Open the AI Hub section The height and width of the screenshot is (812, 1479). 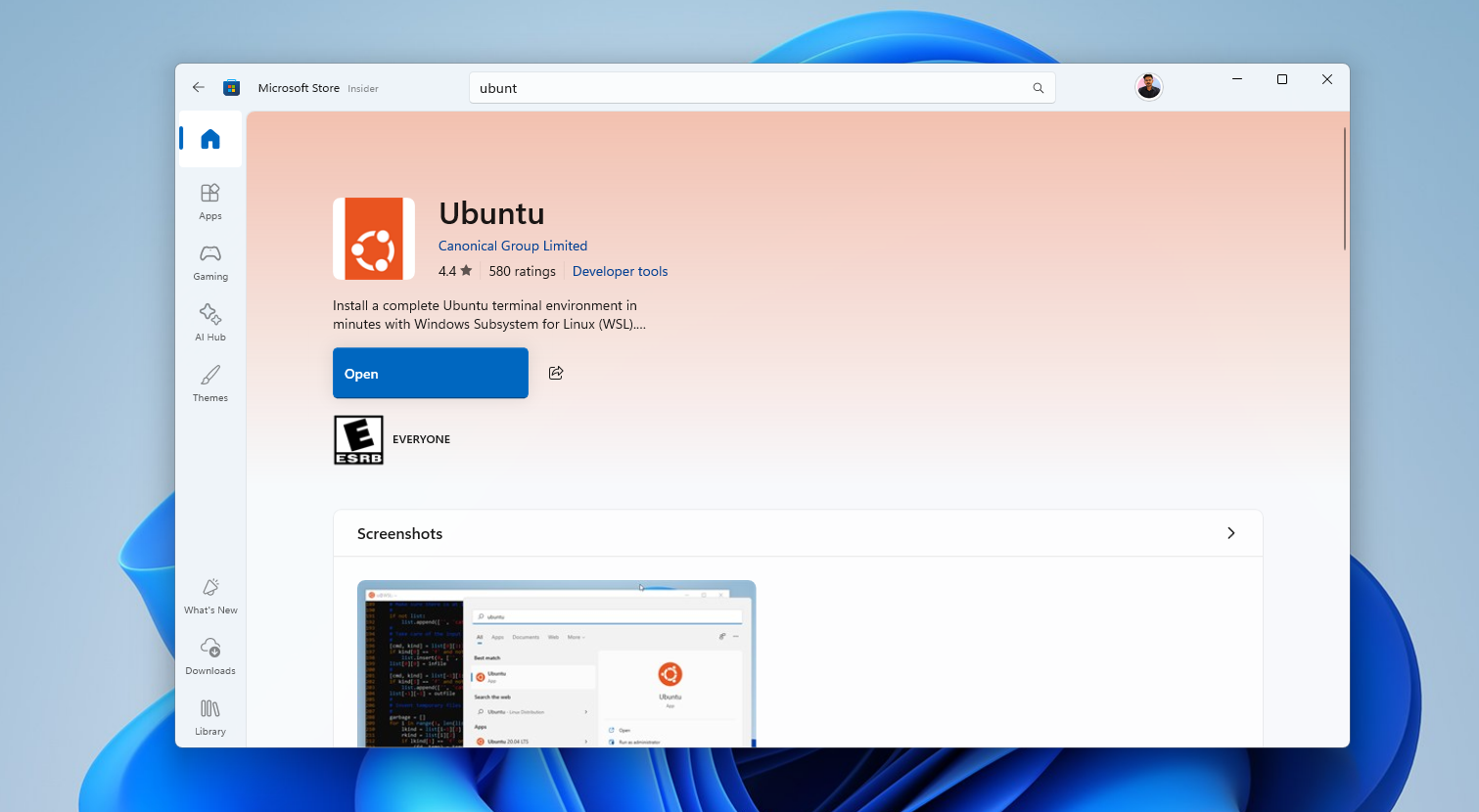[209, 323]
